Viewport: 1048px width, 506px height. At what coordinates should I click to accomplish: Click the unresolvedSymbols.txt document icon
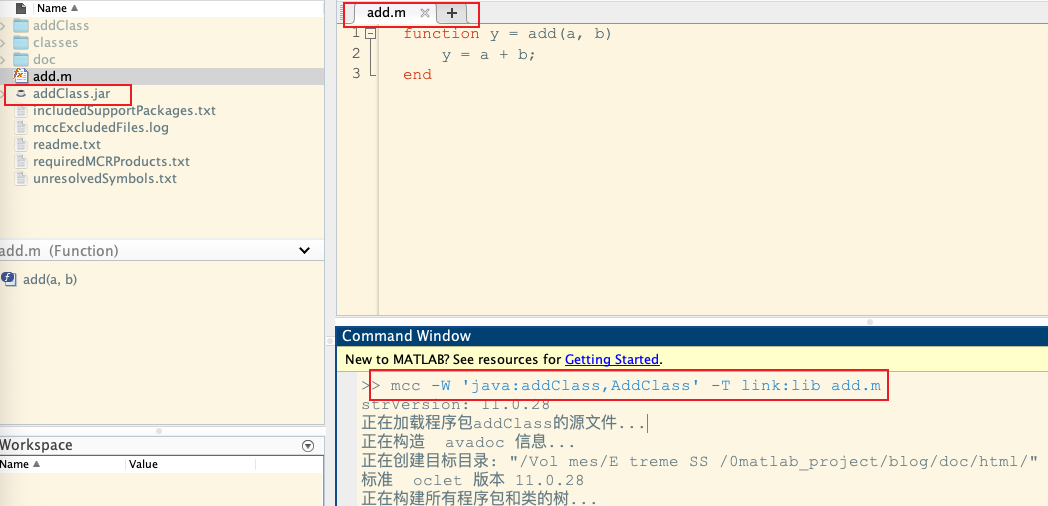[21, 178]
